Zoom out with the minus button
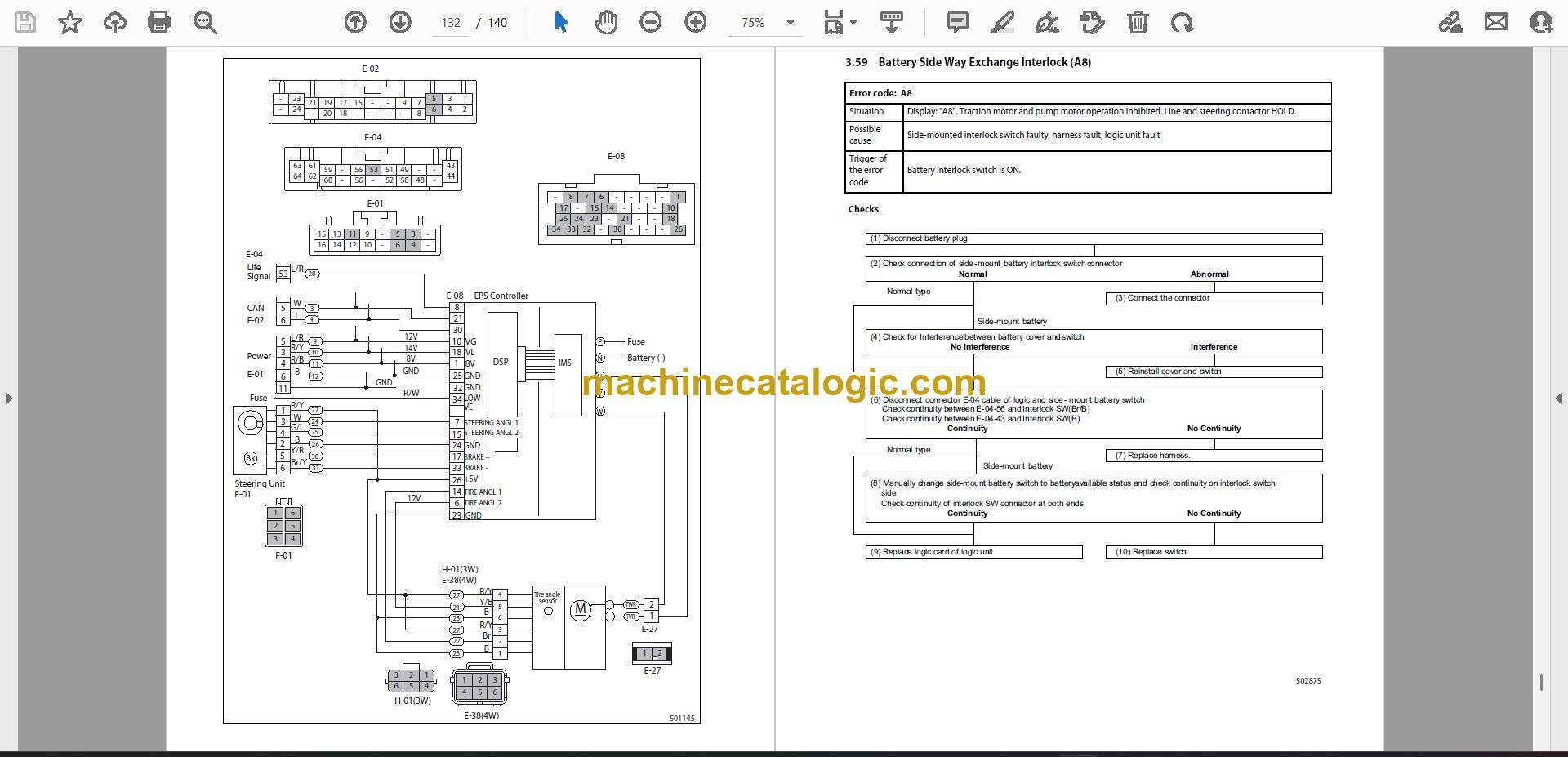 click(650, 22)
